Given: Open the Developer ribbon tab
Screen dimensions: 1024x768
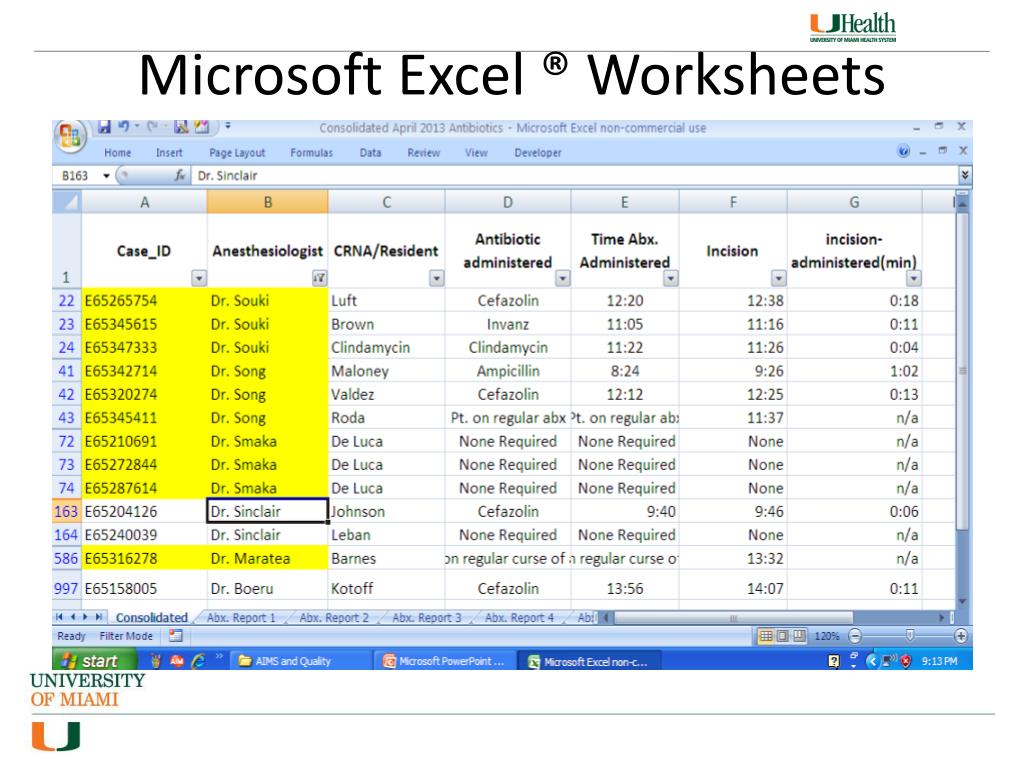Looking at the screenshot, I should click(x=538, y=153).
